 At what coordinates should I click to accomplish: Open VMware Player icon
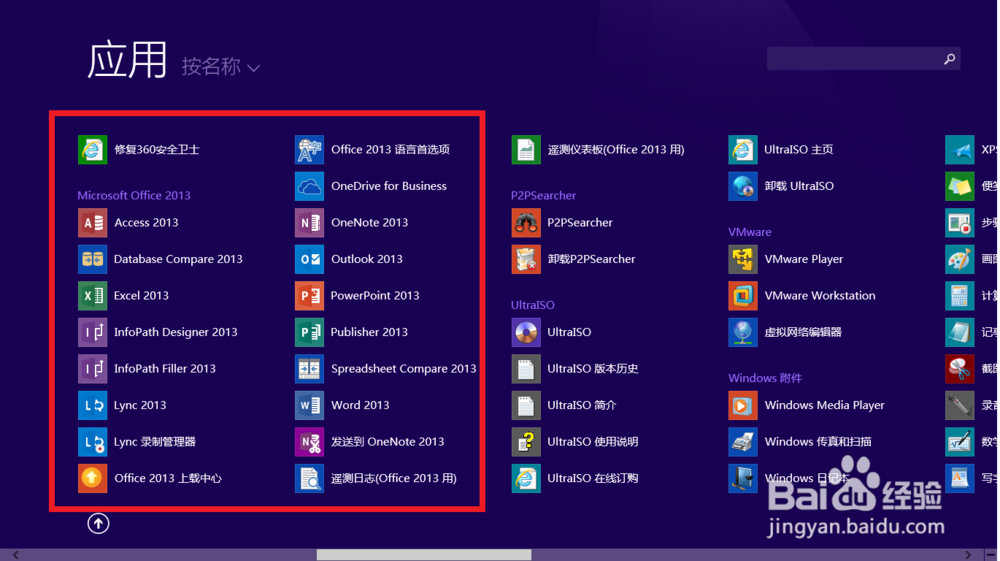click(x=743, y=259)
